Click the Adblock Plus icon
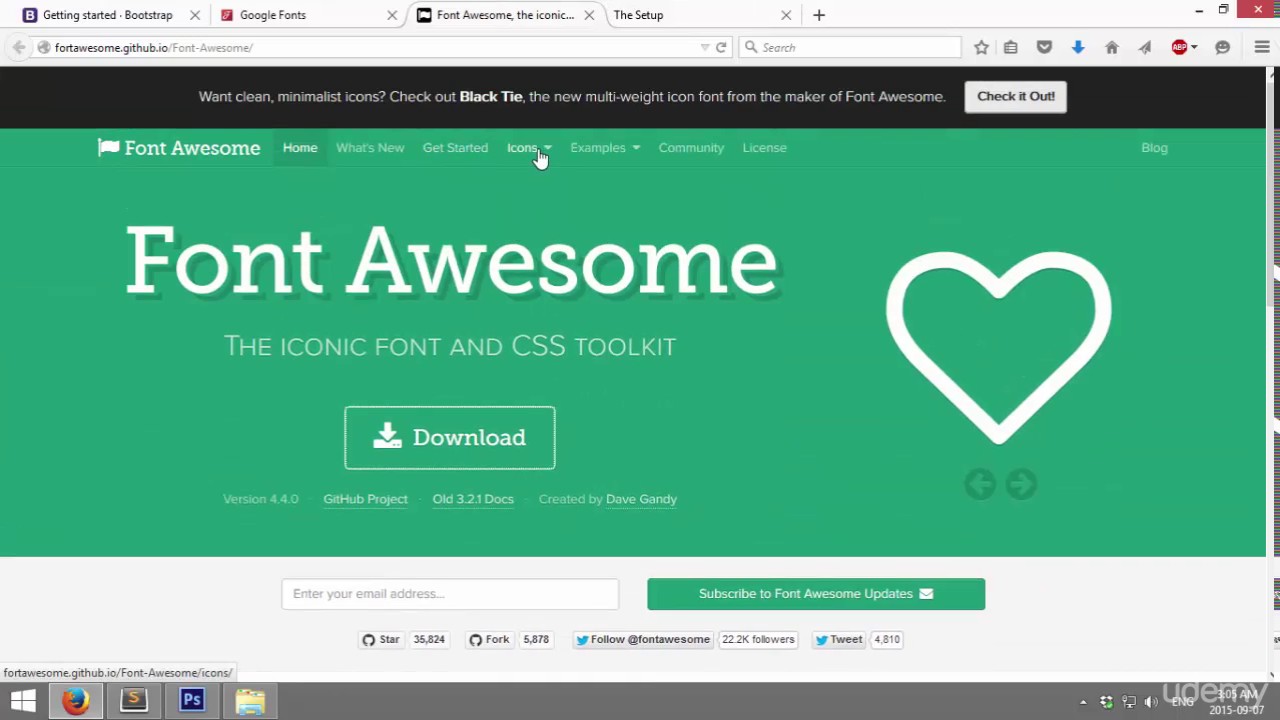 point(1179,47)
